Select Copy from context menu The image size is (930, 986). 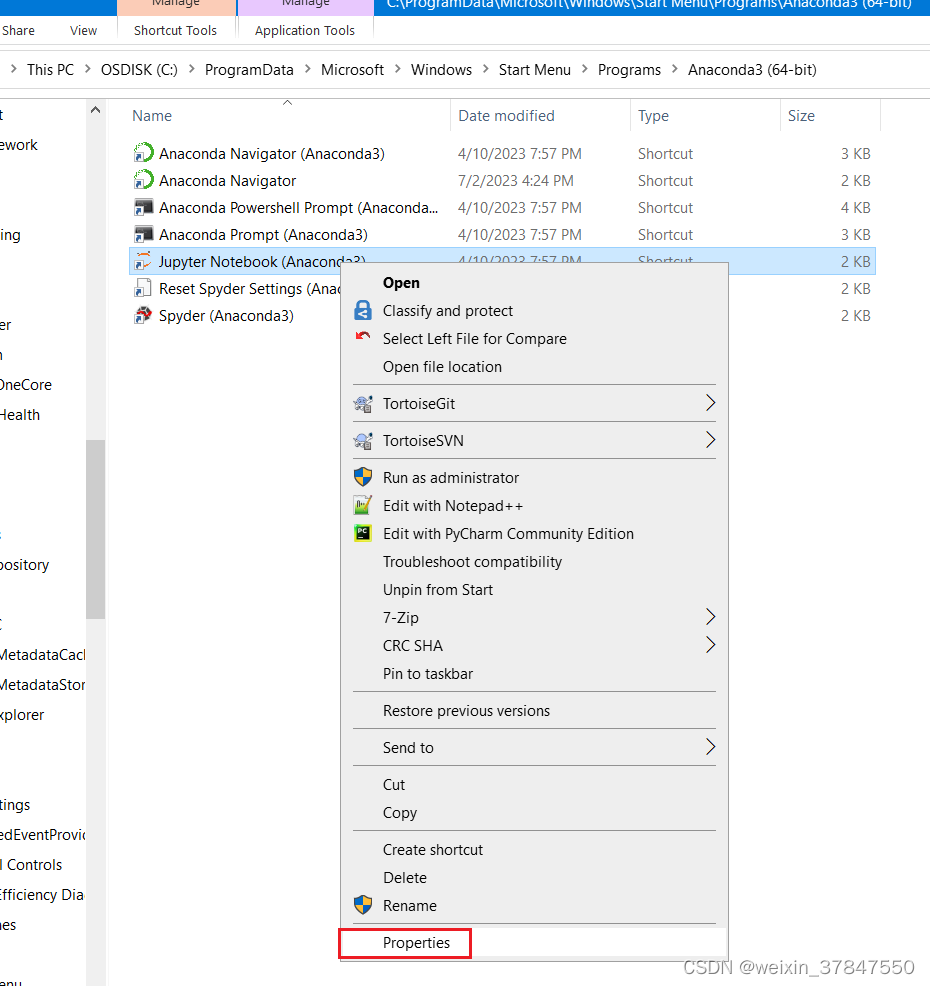[x=399, y=813]
